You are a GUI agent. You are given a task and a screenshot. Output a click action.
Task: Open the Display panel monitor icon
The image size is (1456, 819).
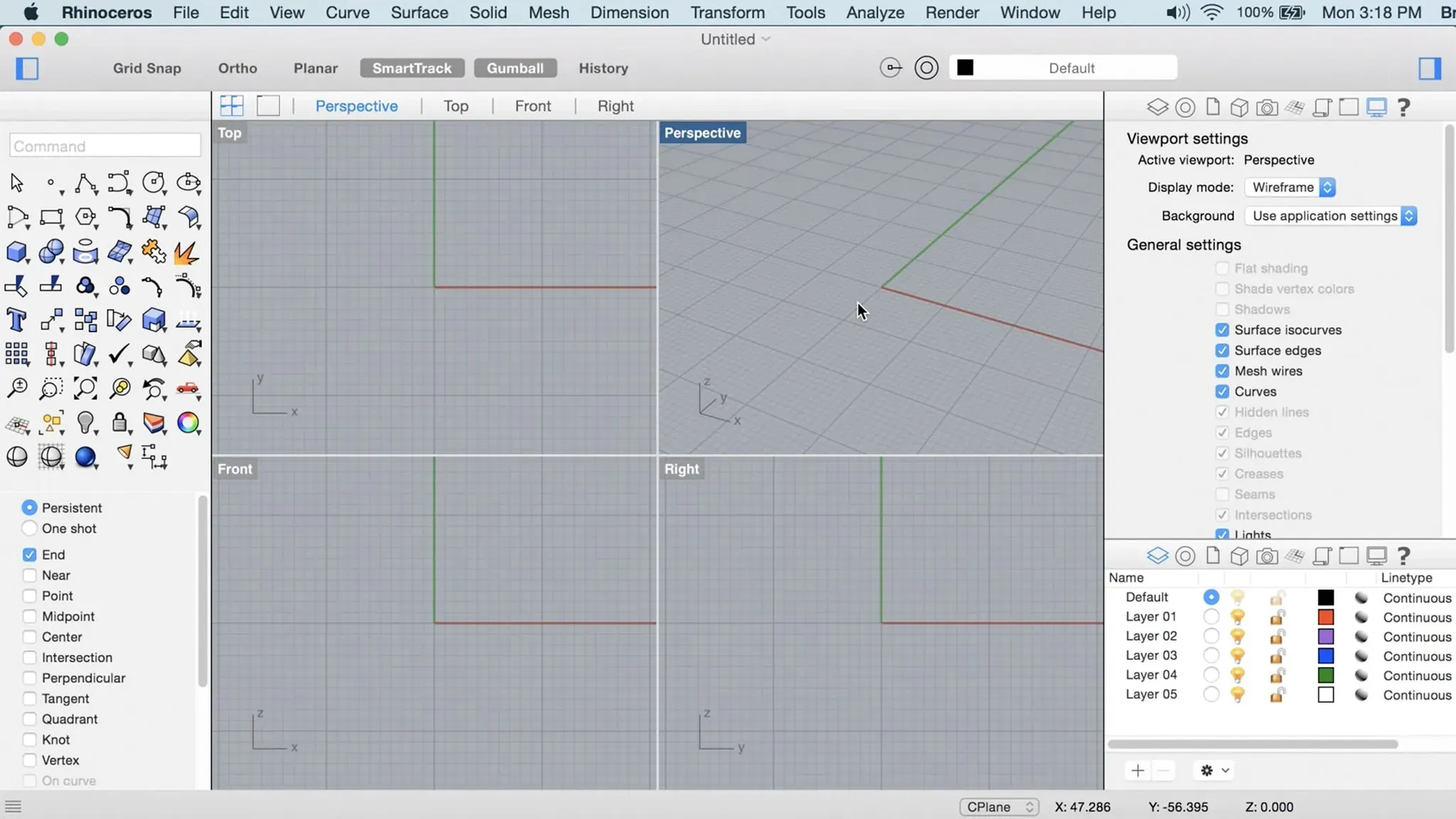point(1377,107)
